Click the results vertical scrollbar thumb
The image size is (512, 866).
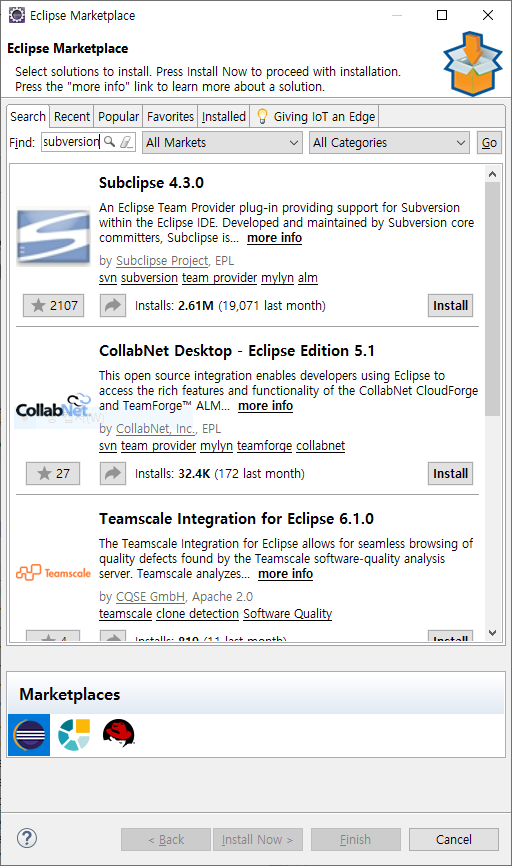[493, 298]
